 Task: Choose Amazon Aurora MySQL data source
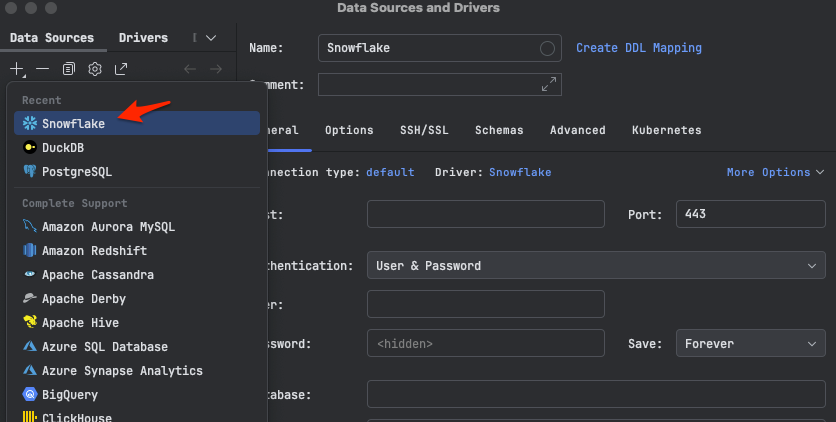[x=137, y=226]
